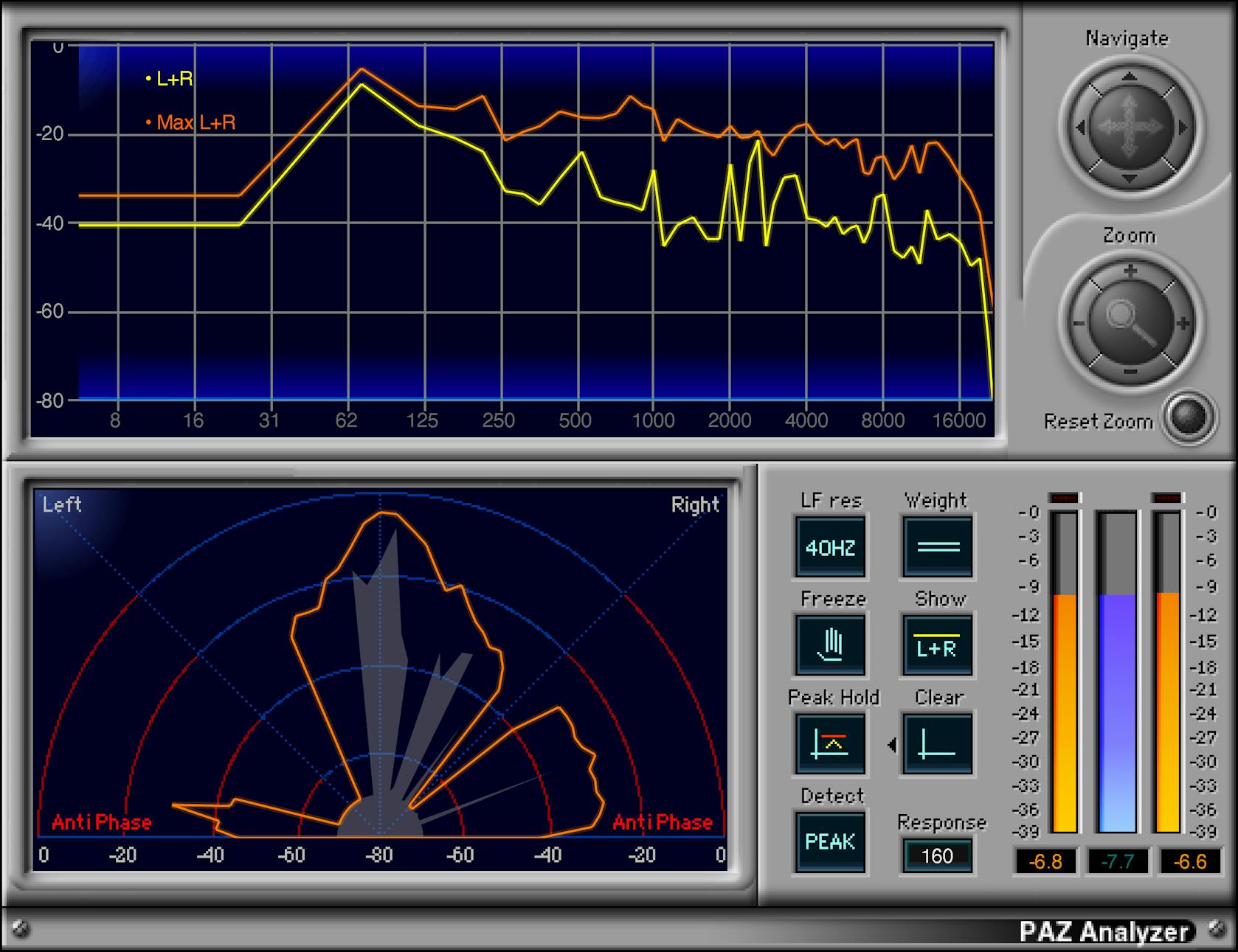The height and width of the screenshot is (952, 1238).
Task: Click the Clear meter icon
Action: tap(936, 744)
